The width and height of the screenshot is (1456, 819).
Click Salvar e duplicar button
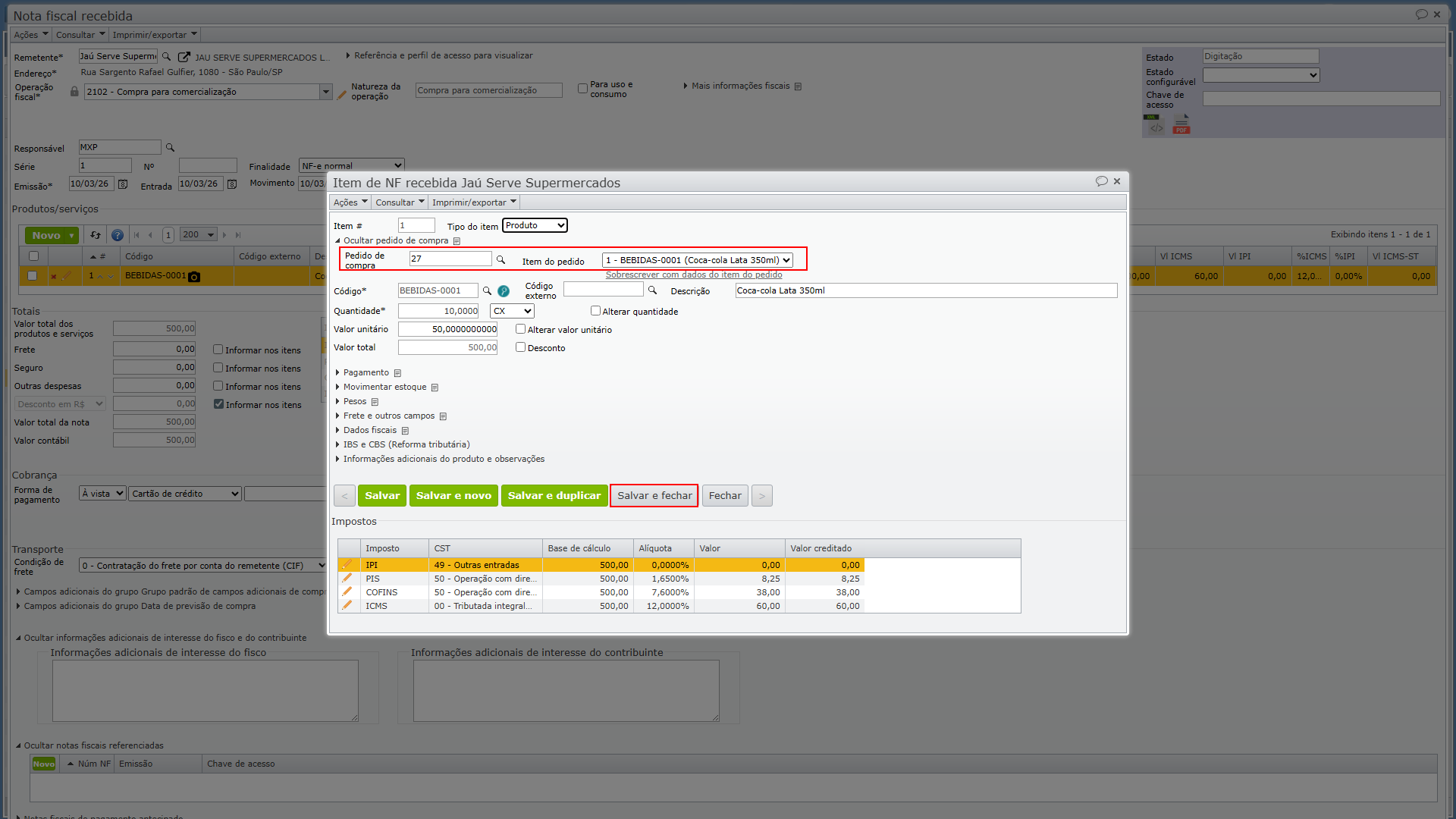554,496
